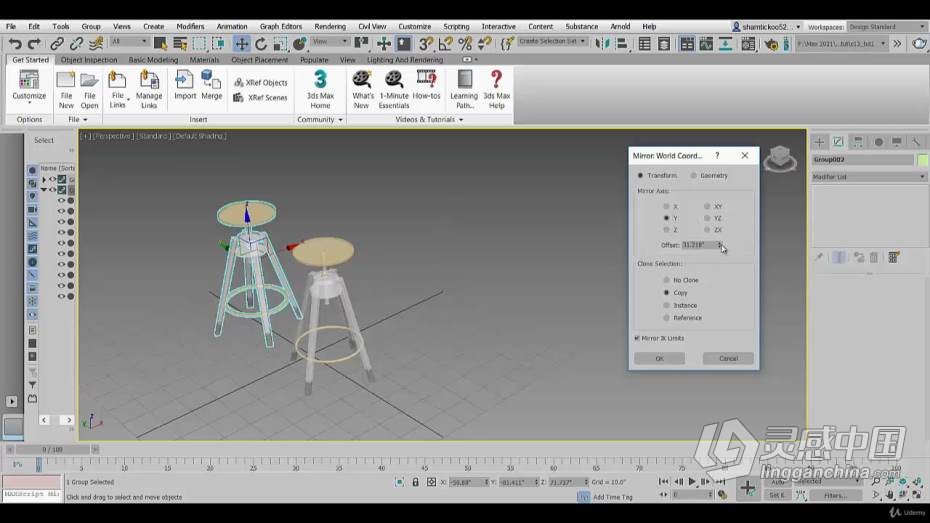Open the Graph Editors menu
This screenshot has width=930, height=523.
[281, 27]
